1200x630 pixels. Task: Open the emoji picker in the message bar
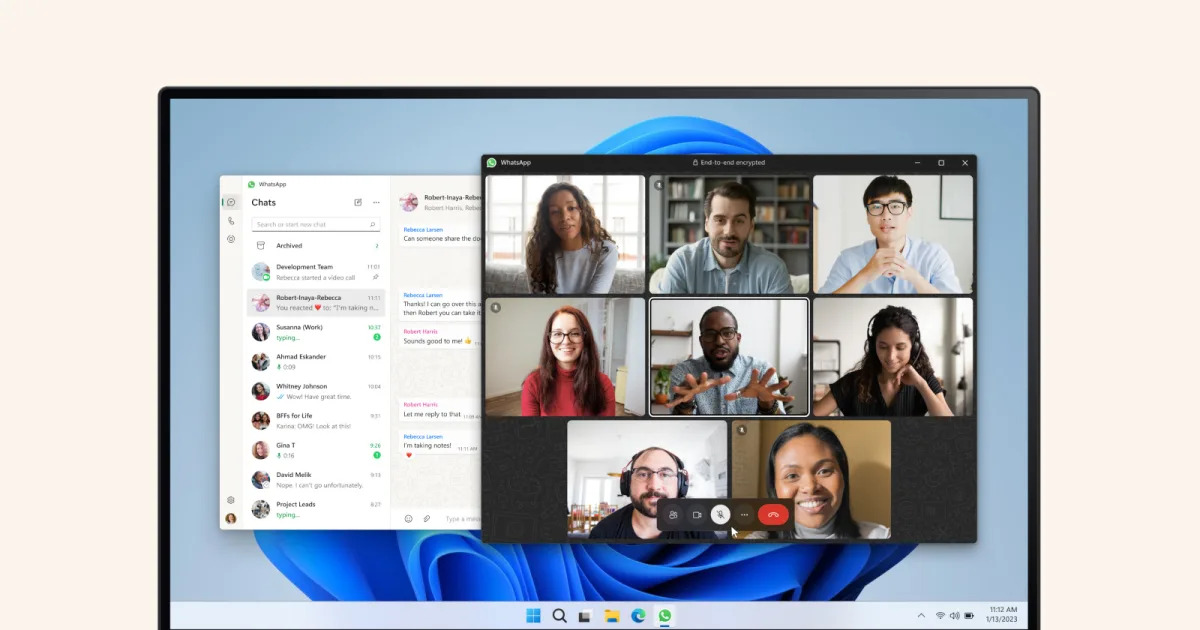409,518
